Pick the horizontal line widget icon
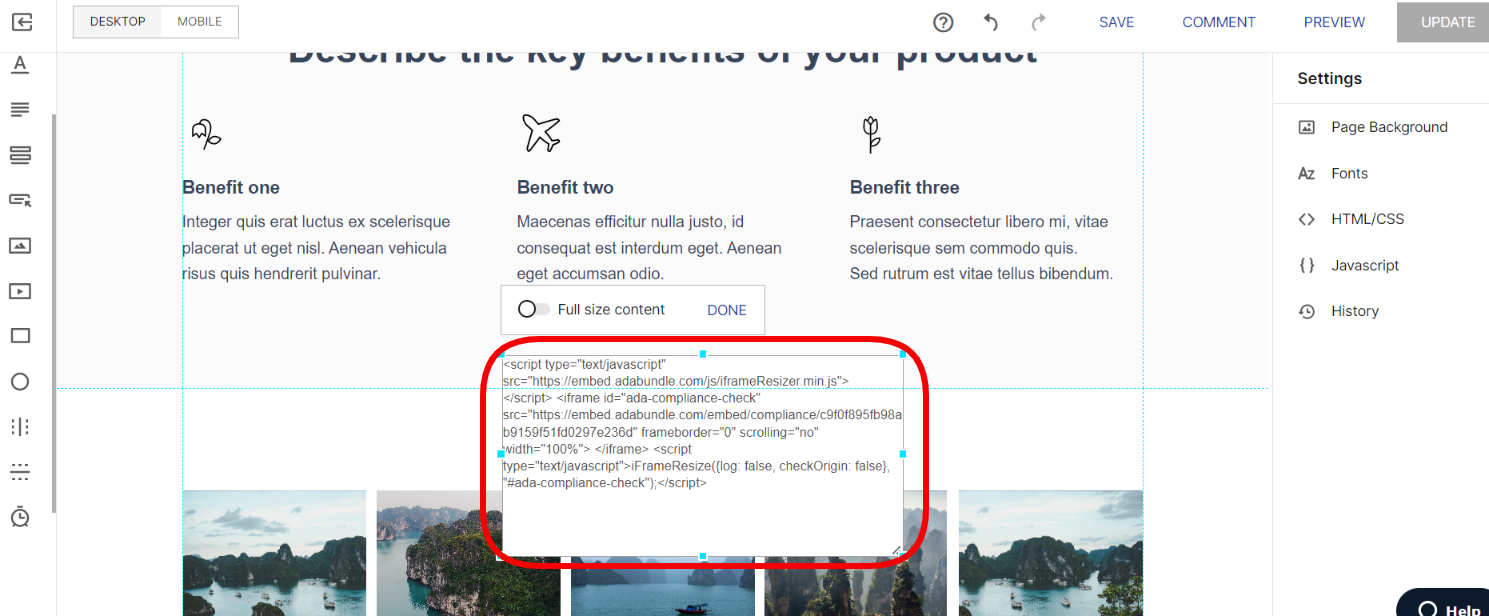 [x=20, y=471]
